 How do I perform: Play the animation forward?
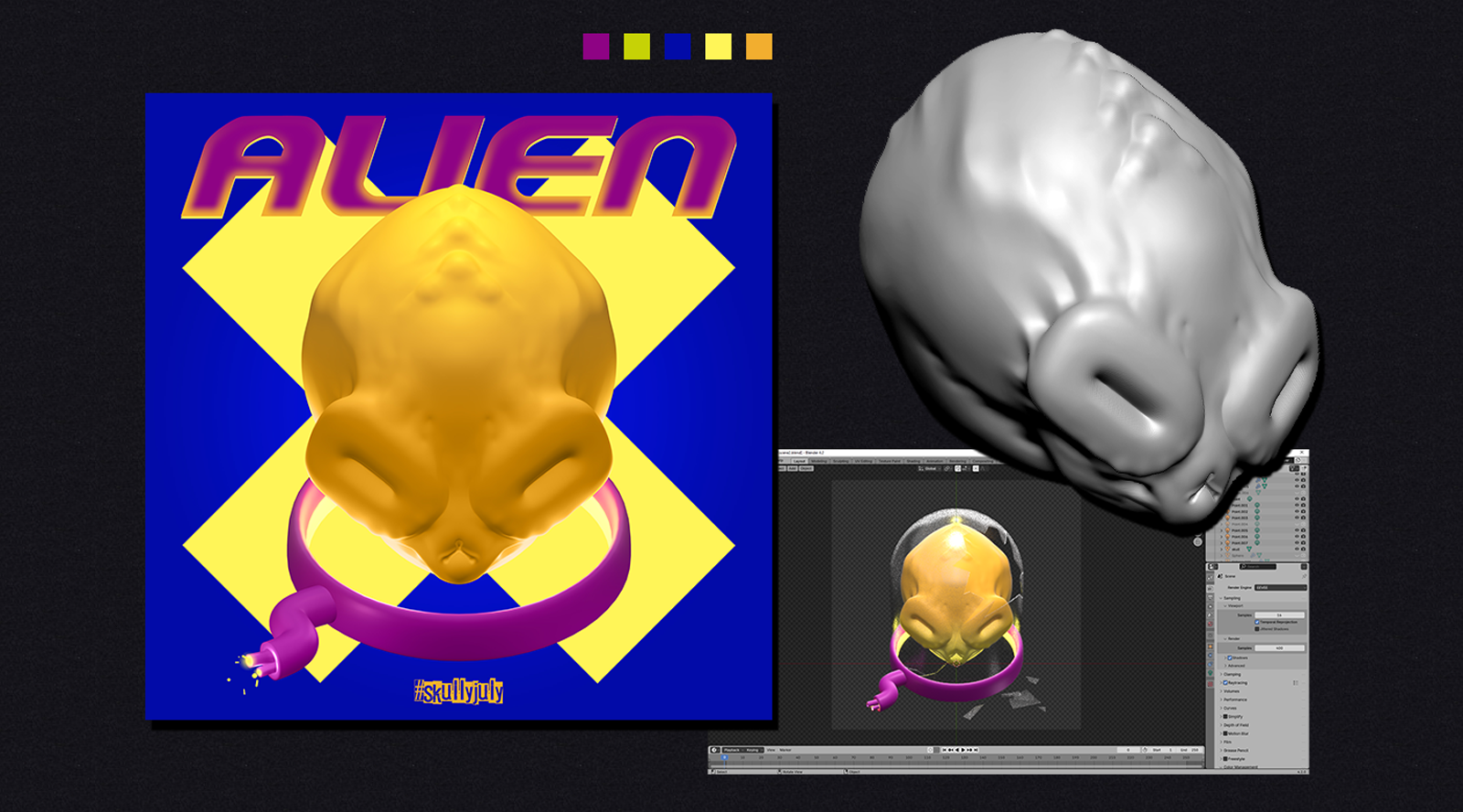point(963,750)
